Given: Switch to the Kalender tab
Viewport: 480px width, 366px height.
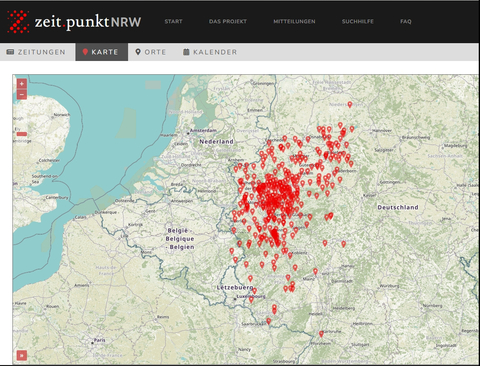Looking at the screenshot, I should (210, 52).
